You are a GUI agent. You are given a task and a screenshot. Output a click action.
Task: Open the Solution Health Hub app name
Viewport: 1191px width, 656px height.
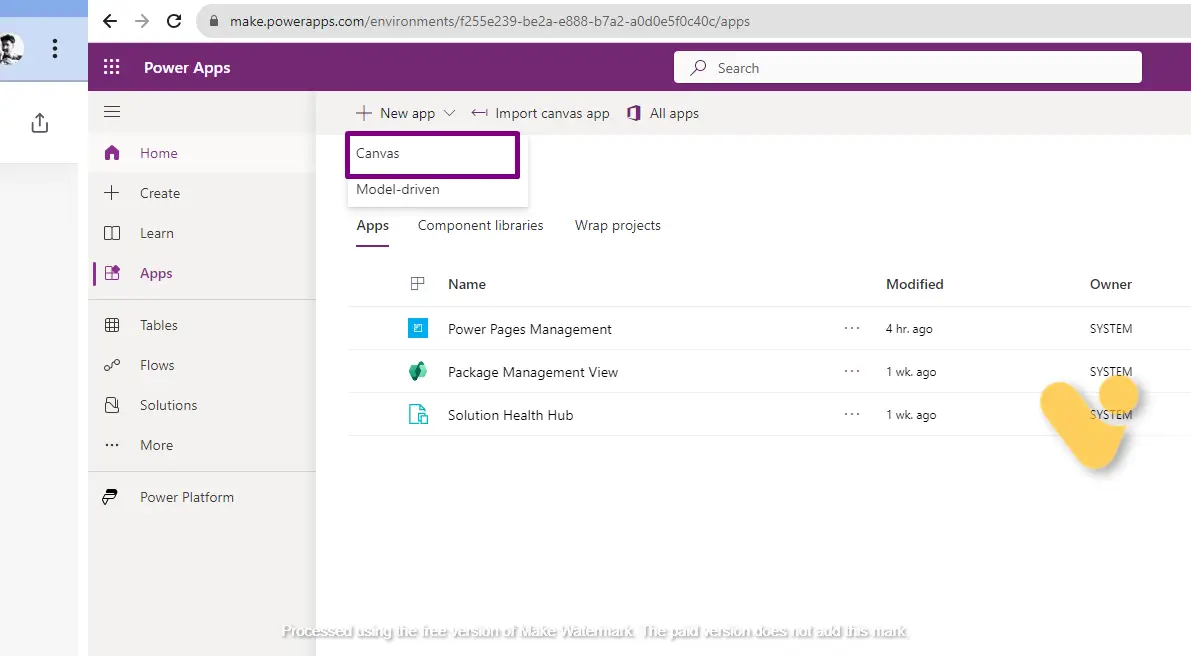pyautogui.click(x=510, y=415)
